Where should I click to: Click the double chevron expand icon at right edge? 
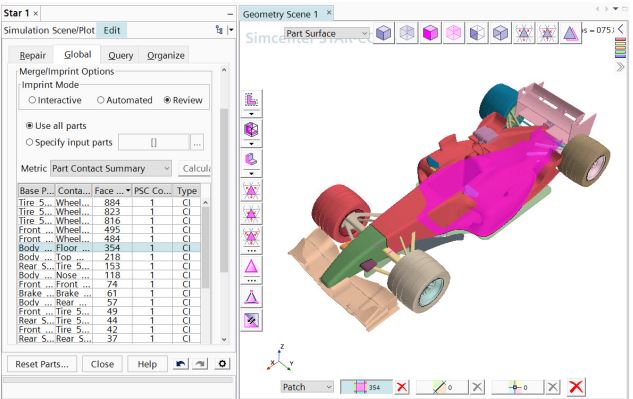tap(620, 67)
